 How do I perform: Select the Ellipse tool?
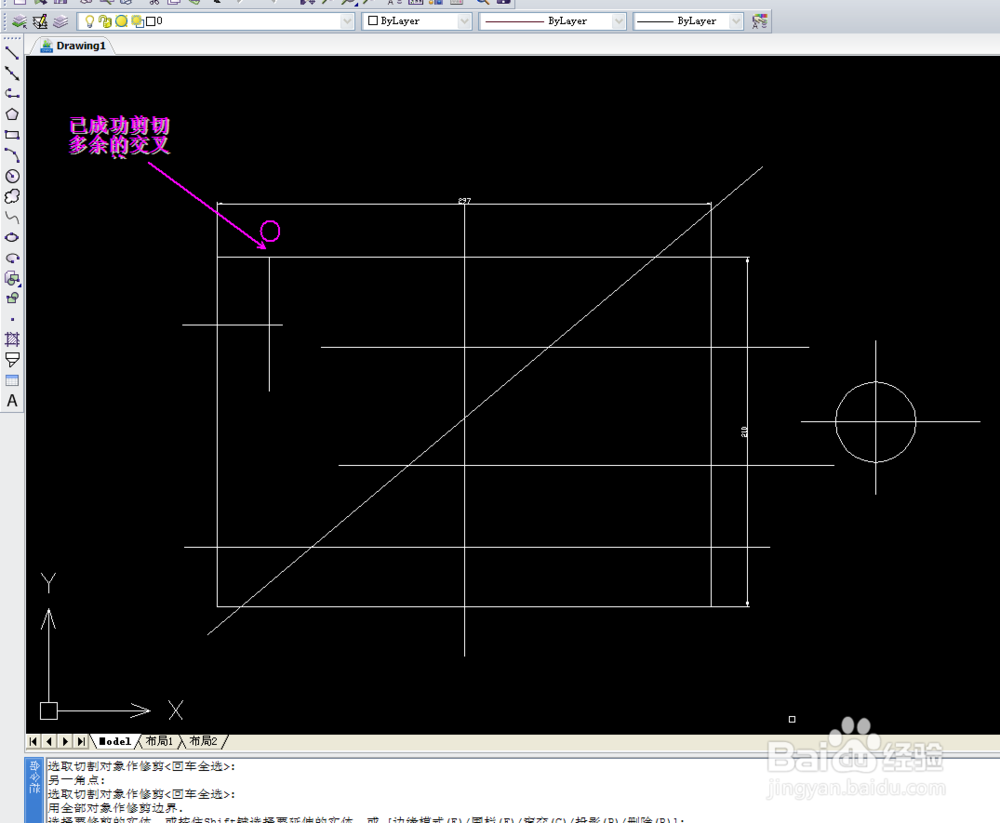click(x=11, y=237)
